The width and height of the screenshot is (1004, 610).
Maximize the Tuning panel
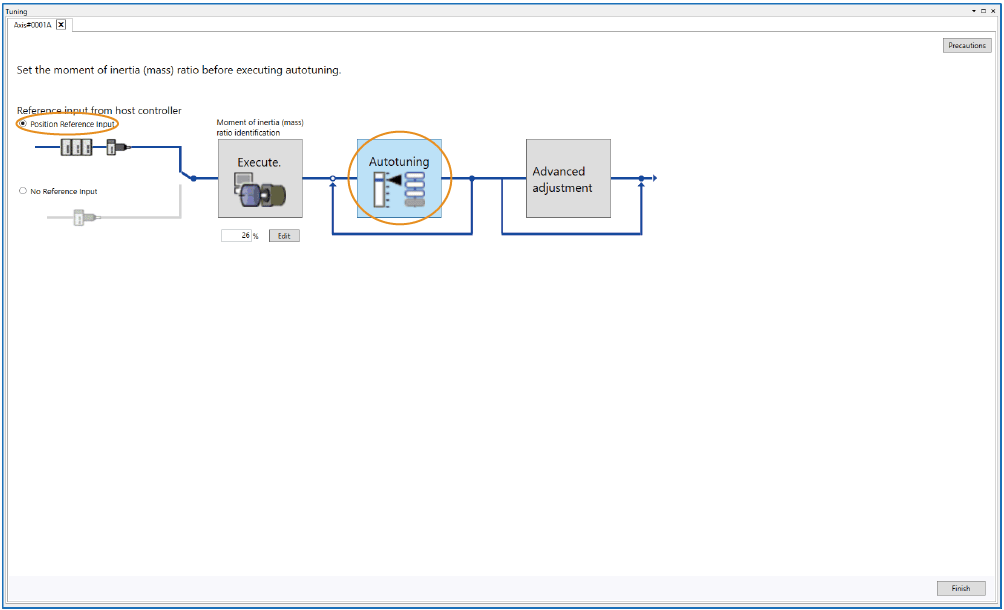pyautogui.click(x=982, y=11)
